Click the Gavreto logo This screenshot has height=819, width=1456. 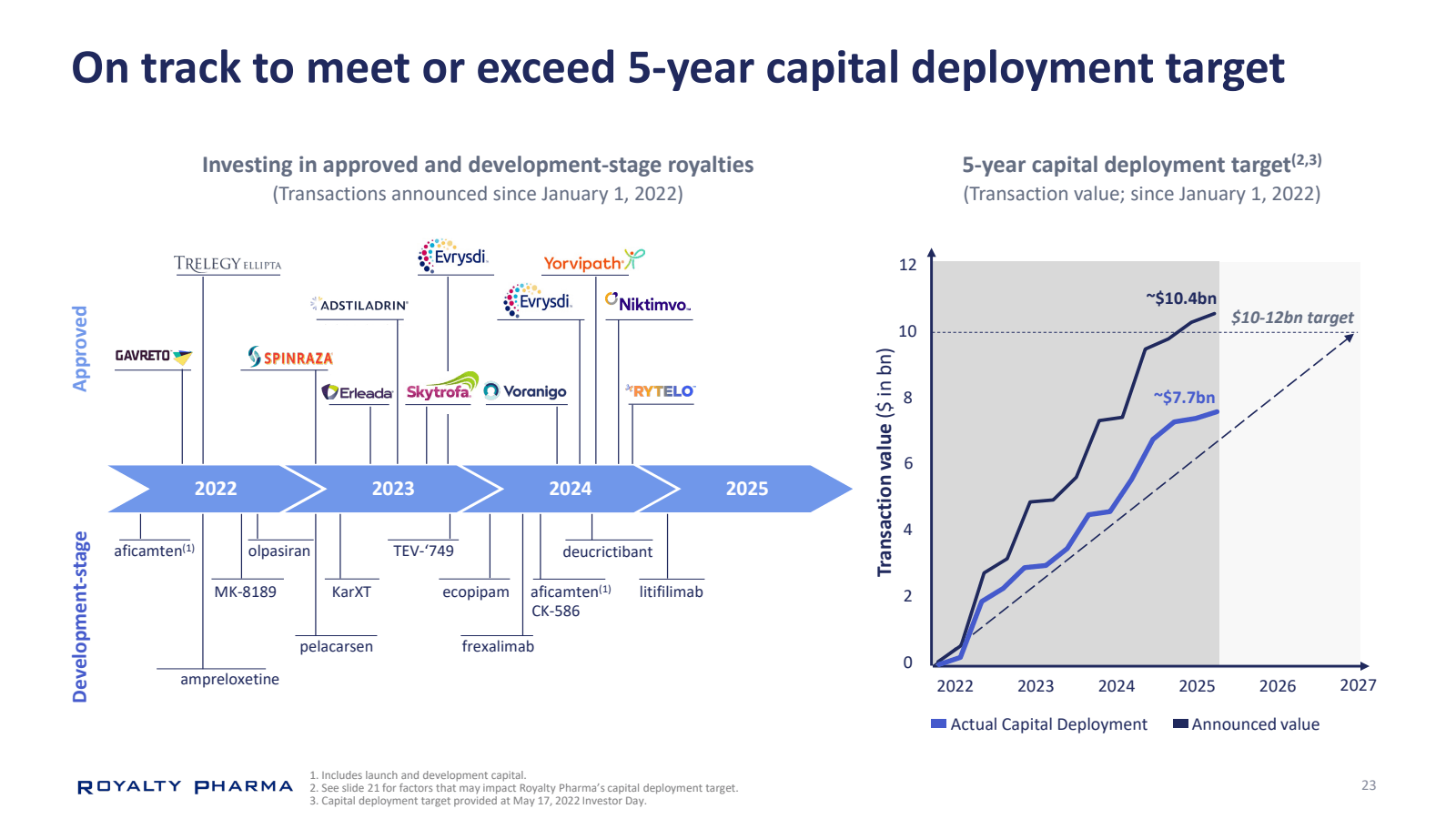[x=154, y=356]
